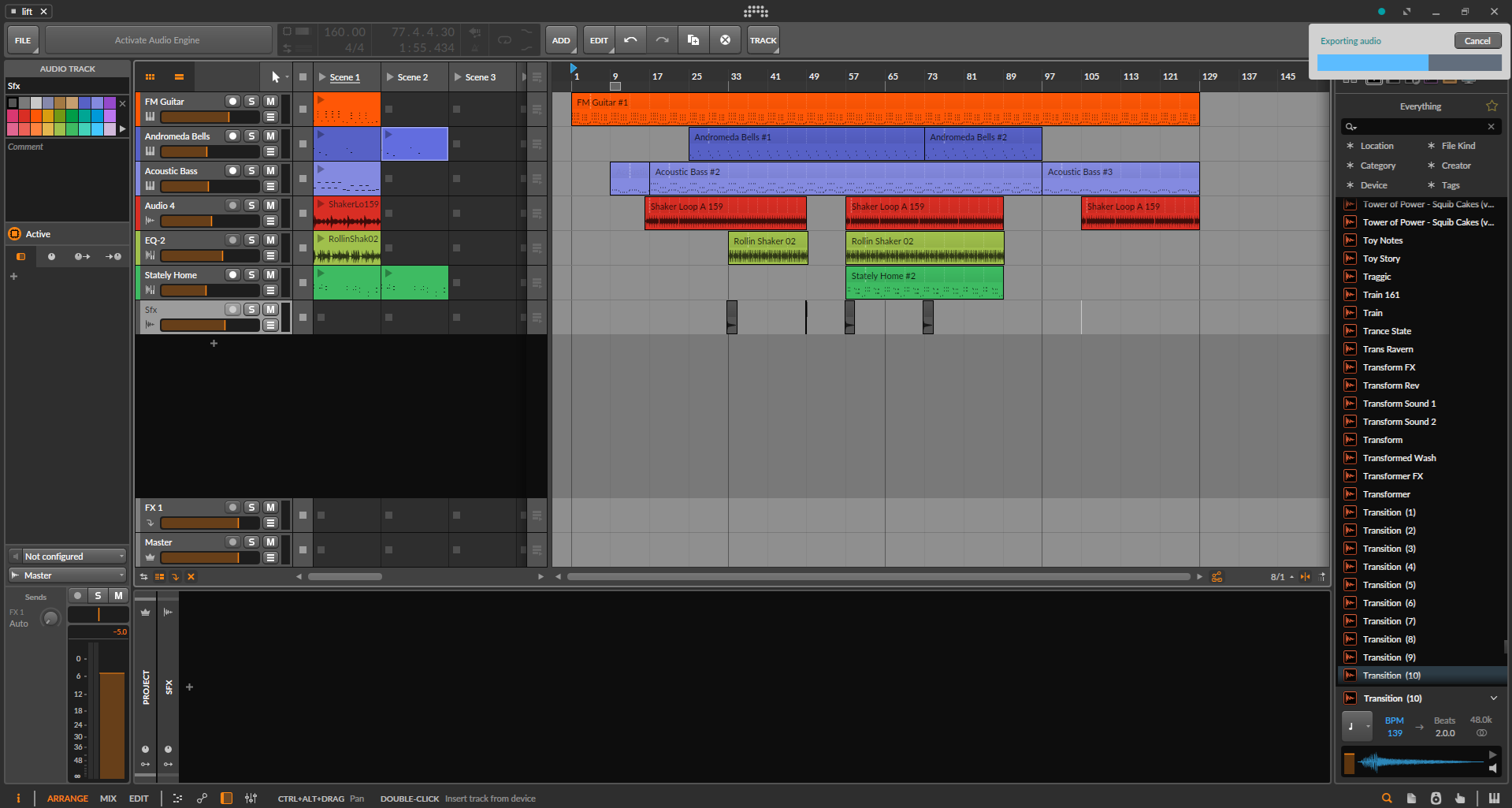This screenshot has width=1512, height=808.
Task: Open the project panel file icon
Action: [1411, 799]
